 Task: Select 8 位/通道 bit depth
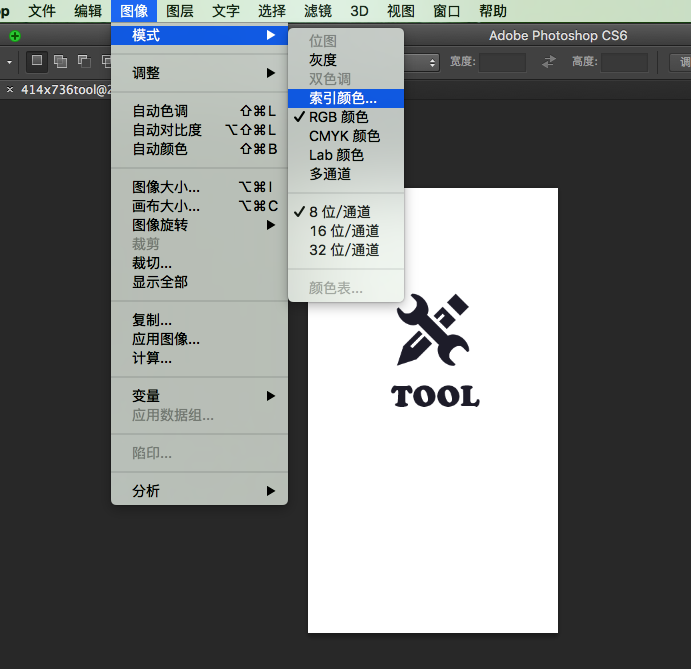point(339,212)
